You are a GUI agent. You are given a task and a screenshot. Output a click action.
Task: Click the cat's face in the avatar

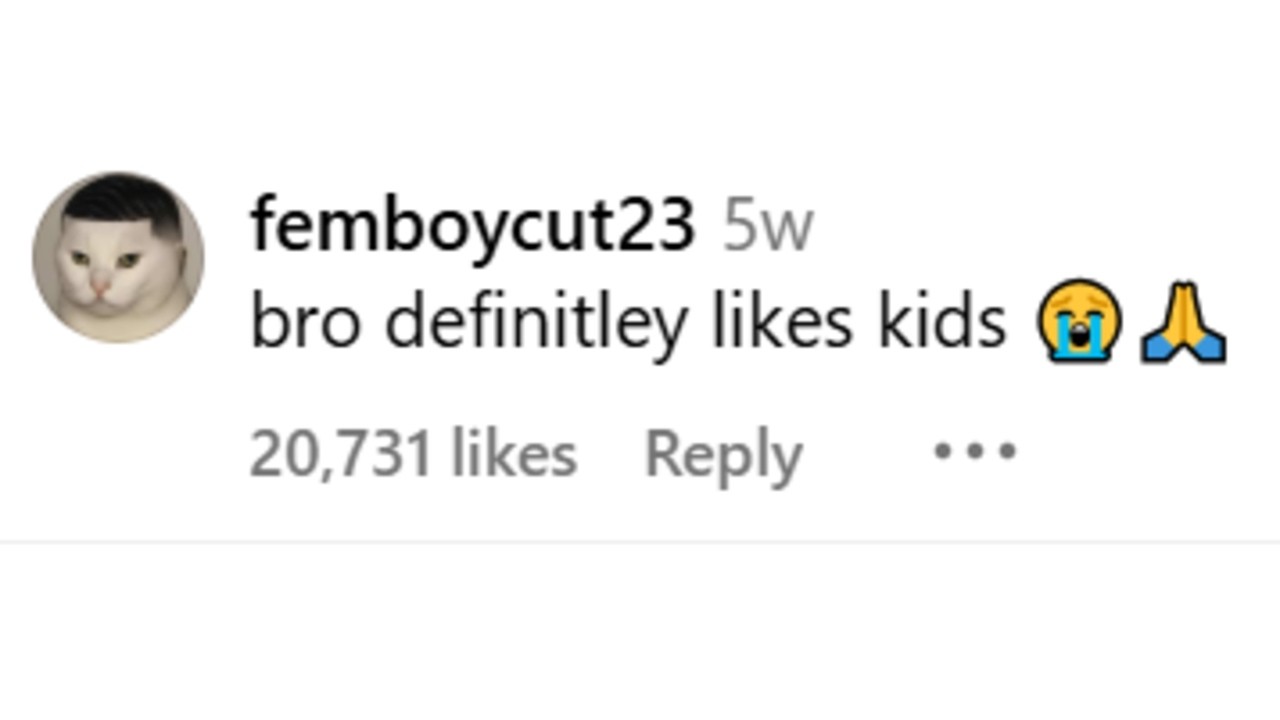coord(105,270)
